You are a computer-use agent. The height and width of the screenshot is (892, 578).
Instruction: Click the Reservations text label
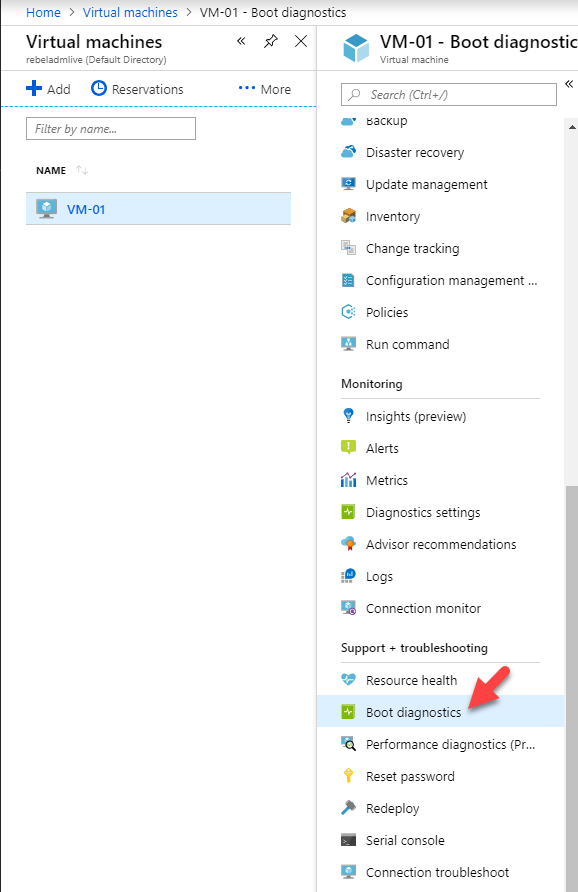click(x=147, y=89)
